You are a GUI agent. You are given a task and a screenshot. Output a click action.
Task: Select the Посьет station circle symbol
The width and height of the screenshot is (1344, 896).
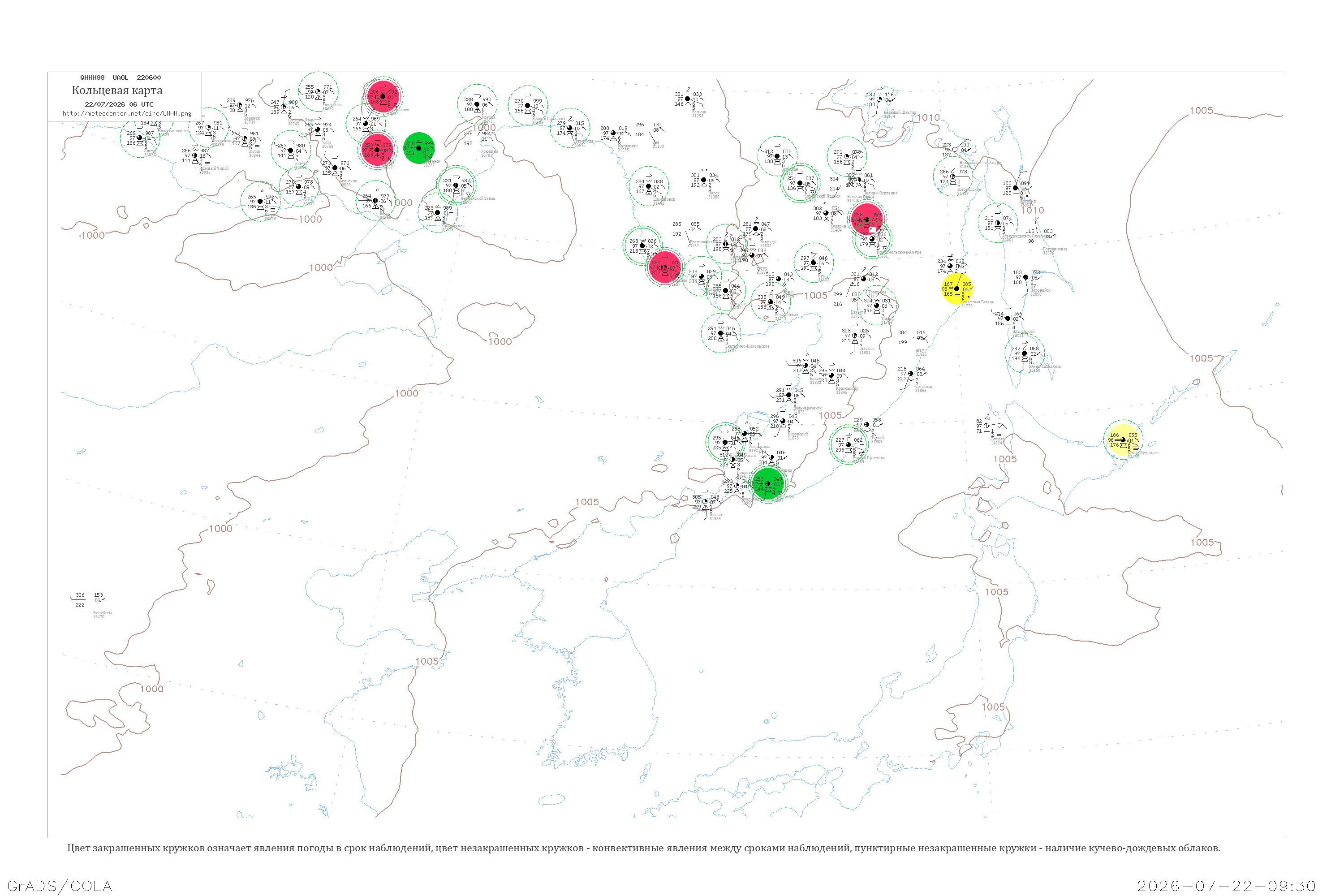705,502
